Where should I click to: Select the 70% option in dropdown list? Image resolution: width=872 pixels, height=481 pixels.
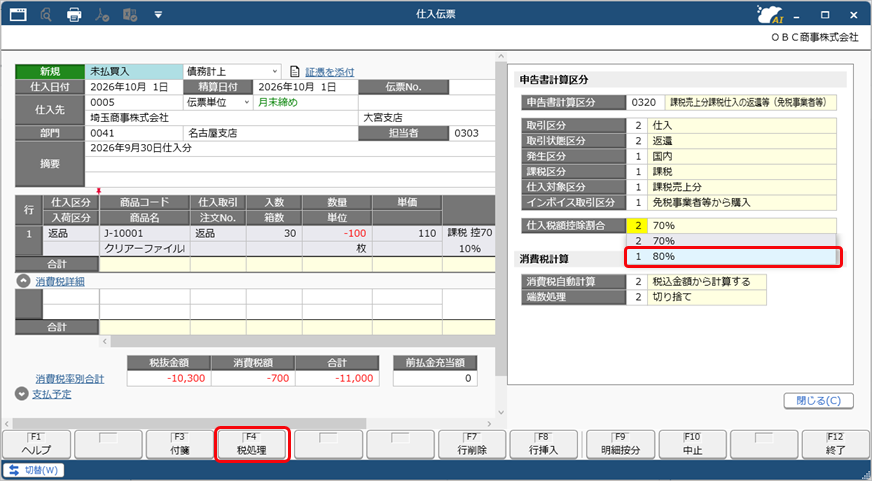(731, 241)
